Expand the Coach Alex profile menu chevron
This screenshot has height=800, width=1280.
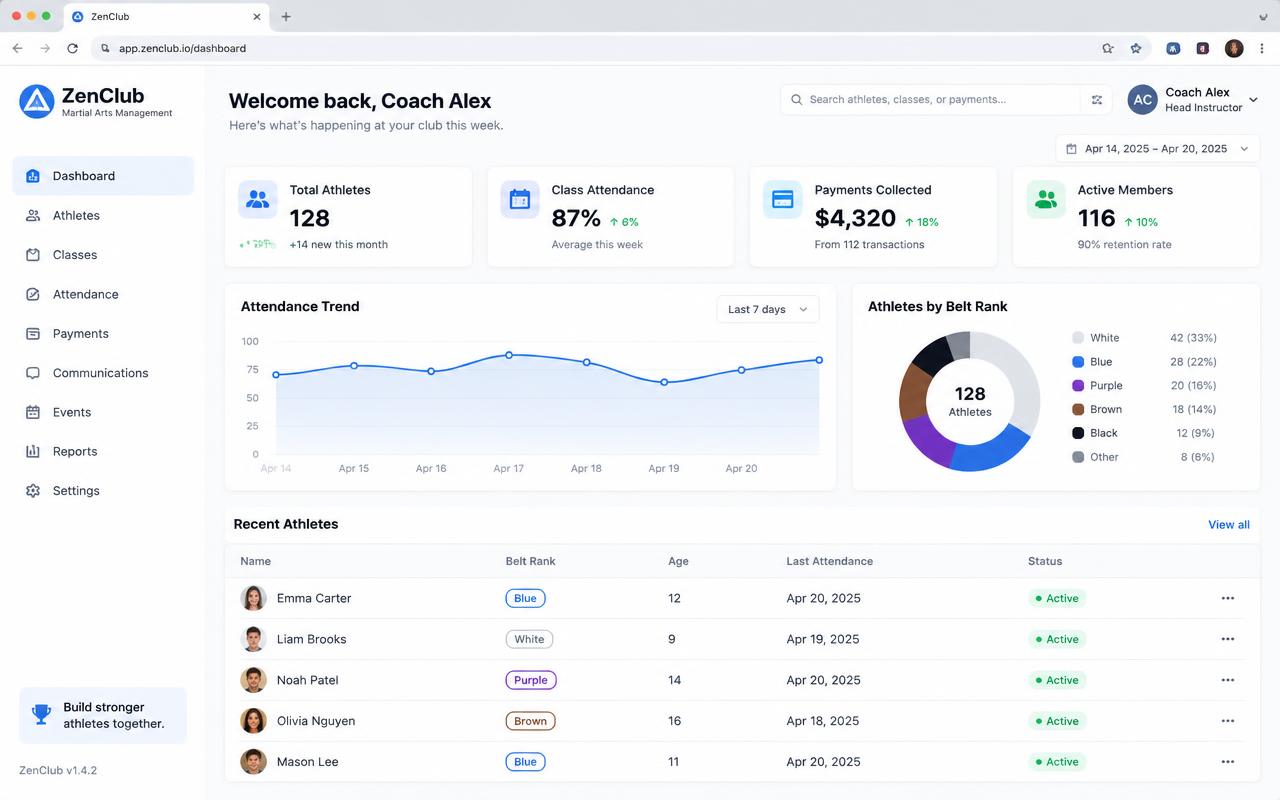click(1253, 100)
